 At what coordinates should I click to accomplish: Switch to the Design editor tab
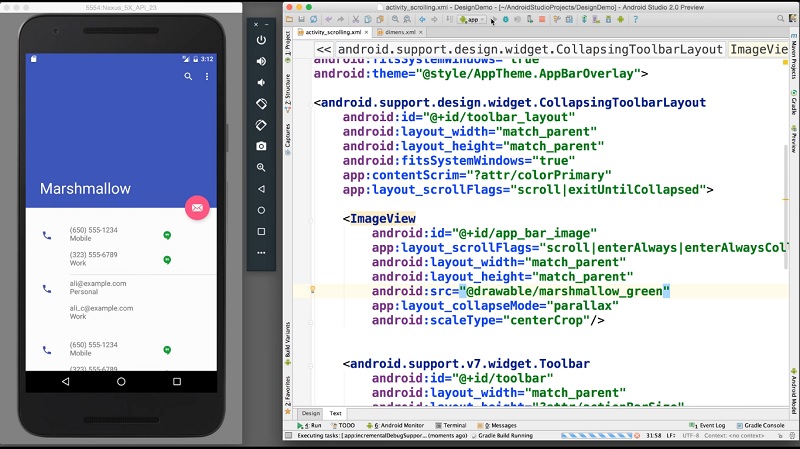[x=311, y=413]
